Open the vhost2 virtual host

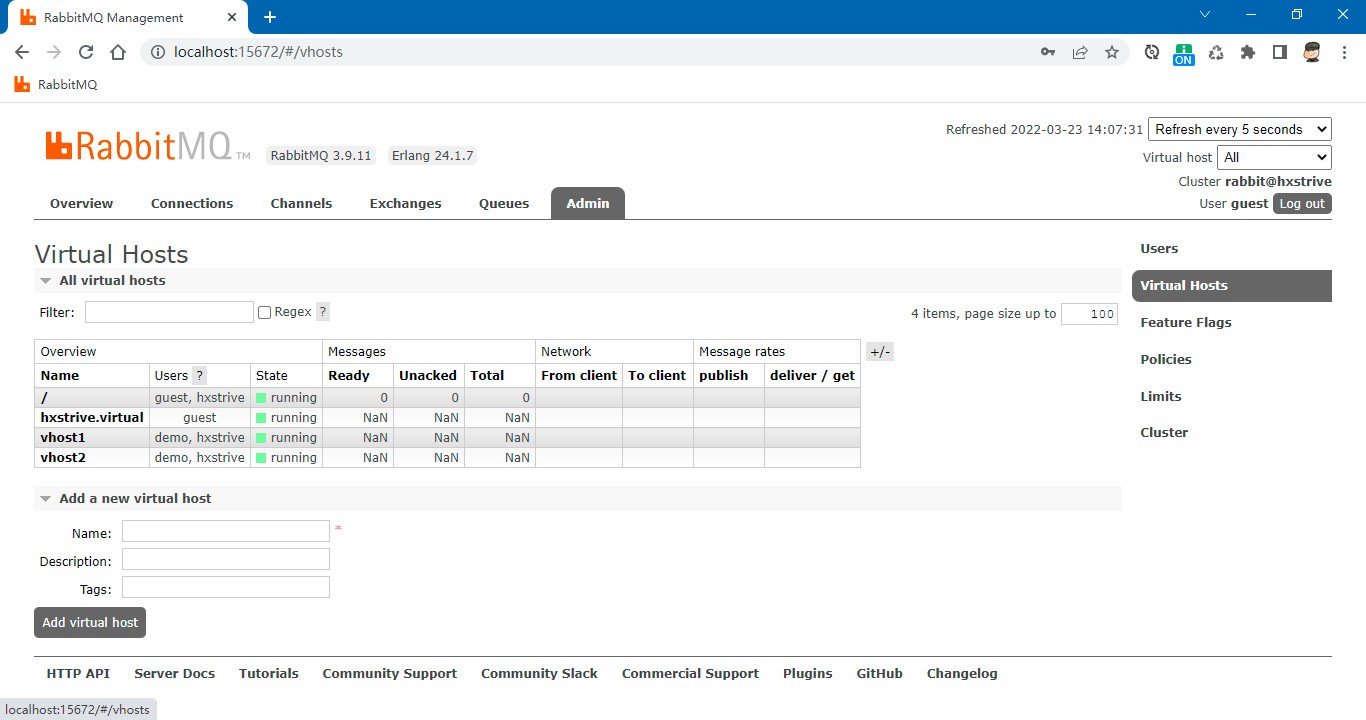tap(63, 458)
